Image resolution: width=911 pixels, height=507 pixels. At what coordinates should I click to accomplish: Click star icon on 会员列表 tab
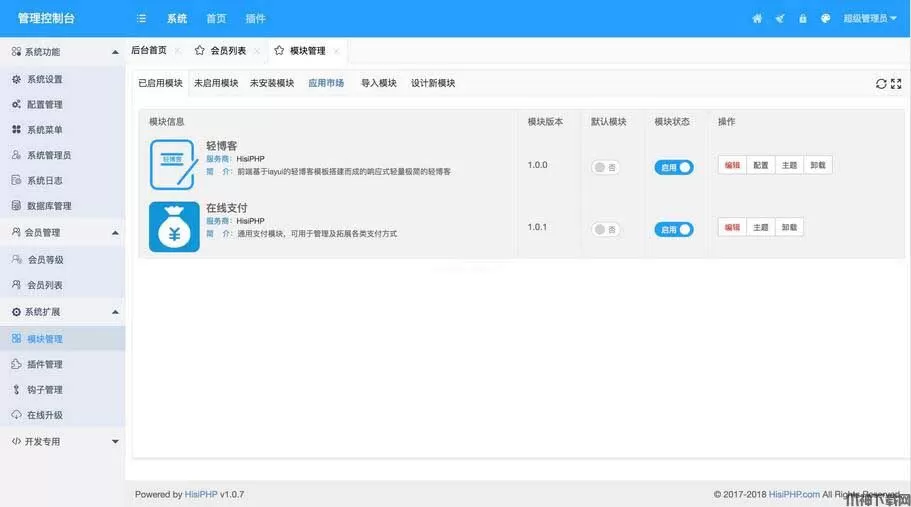point(200,51)
